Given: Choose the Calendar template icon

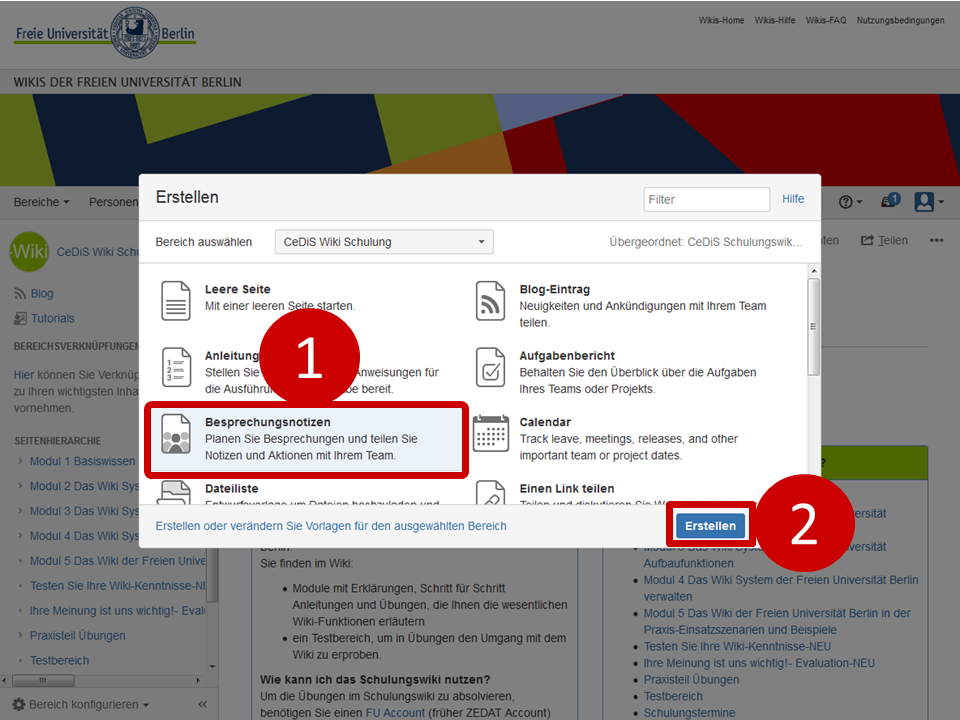Looking at the screenshot, I should point(490,433).
